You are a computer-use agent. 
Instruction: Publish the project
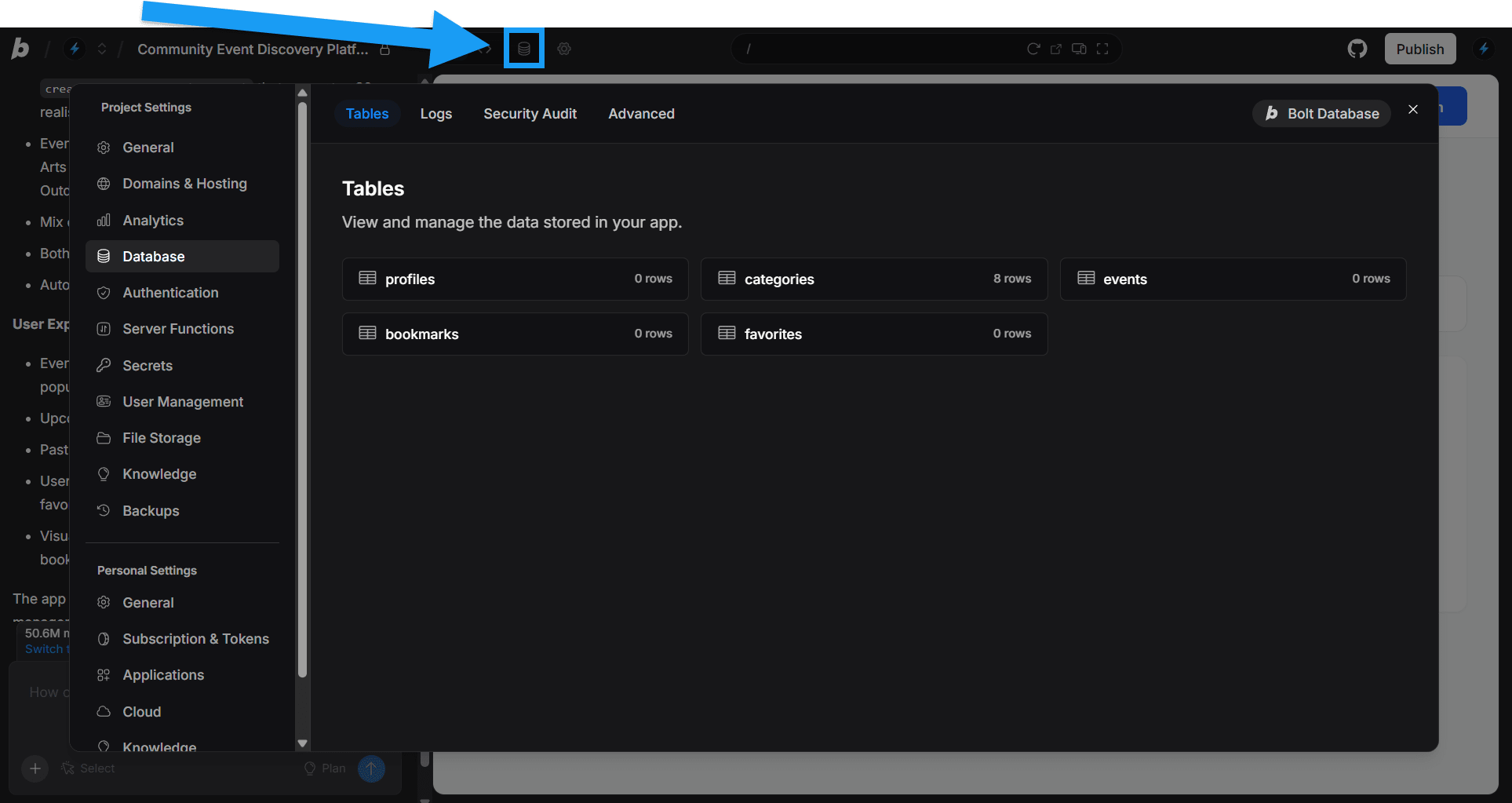[x=1419, y=48]
